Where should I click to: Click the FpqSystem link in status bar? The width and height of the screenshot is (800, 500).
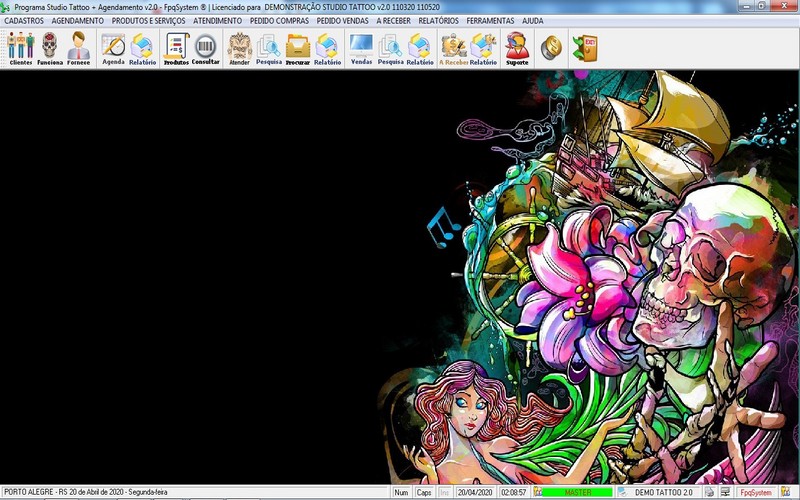click(x=755, y=492)
